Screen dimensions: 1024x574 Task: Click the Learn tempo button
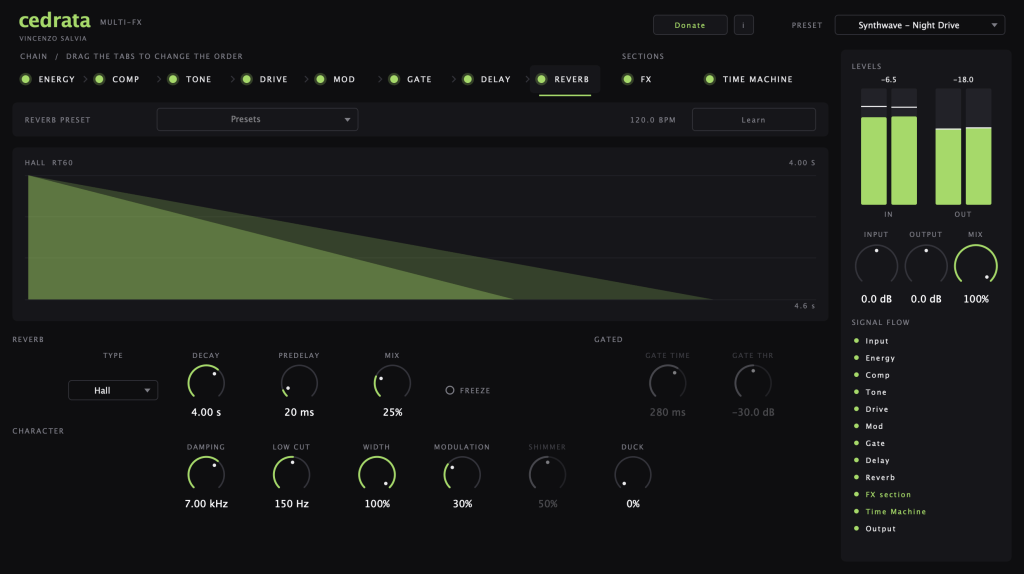[x=754, y=120]
